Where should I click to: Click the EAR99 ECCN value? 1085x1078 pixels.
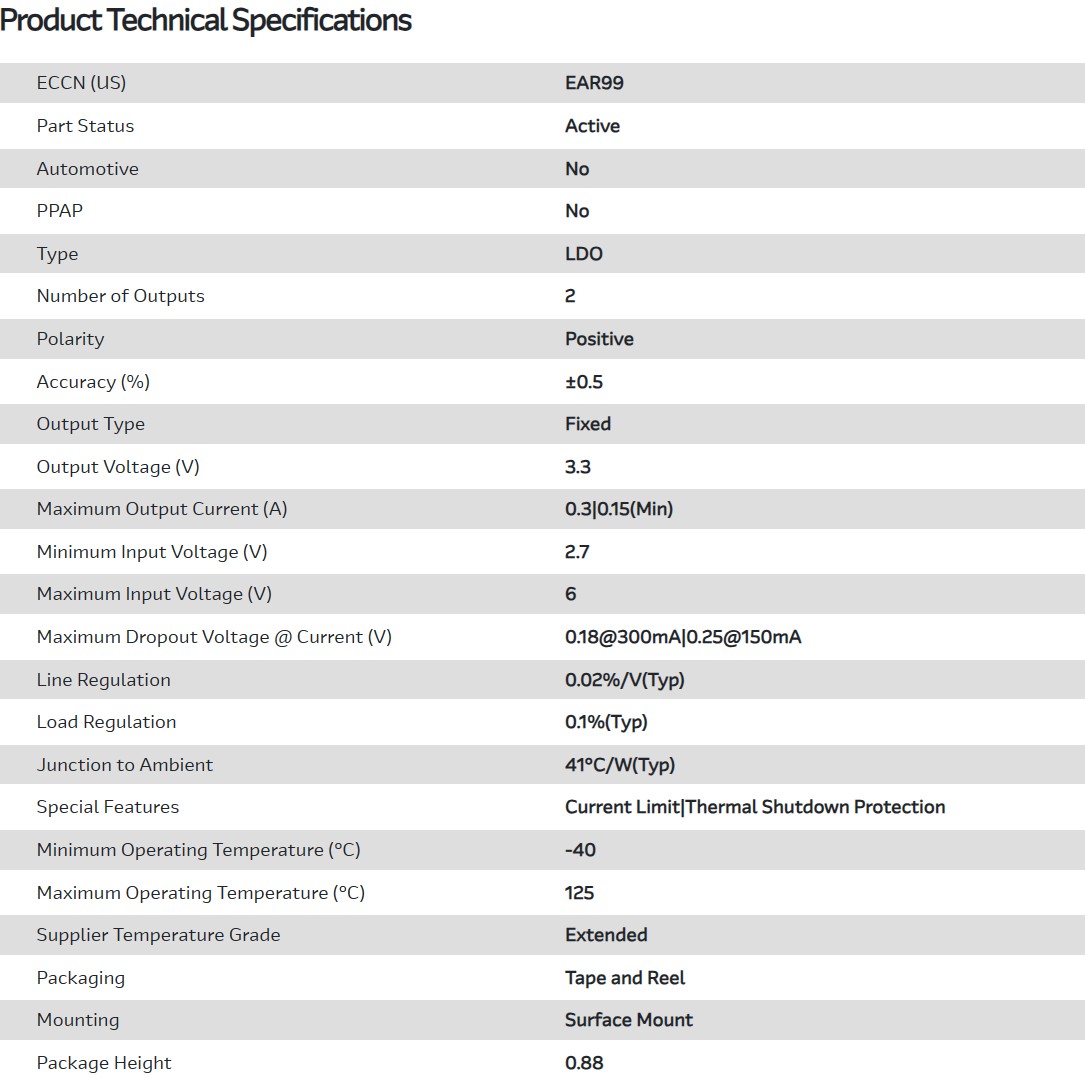pyautogui.click(x=594, y=83)
